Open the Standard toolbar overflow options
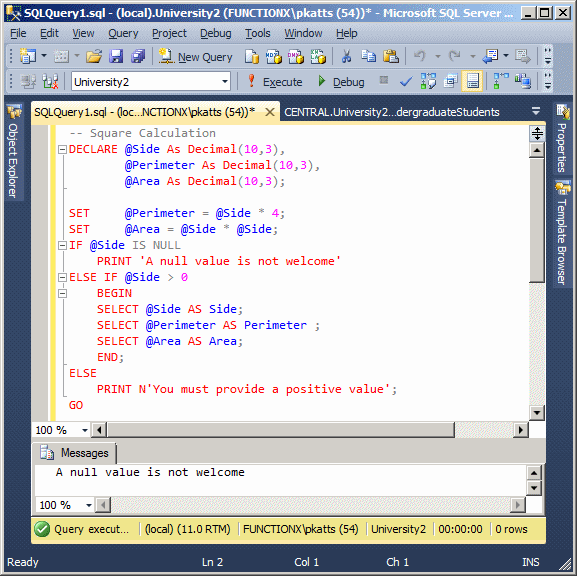Viewport: 577px width, 576px height. (548, 56)
